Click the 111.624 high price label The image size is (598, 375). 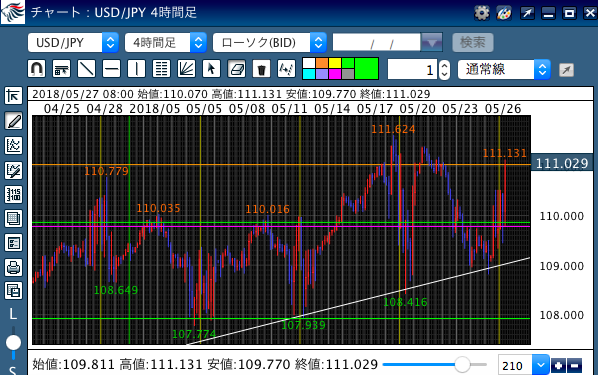click(393, 129)
